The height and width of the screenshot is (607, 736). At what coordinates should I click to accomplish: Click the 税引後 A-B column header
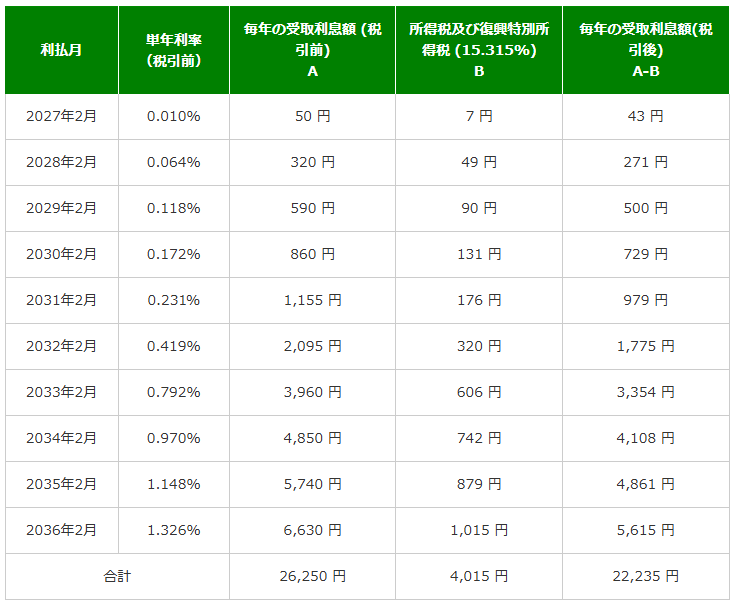[645, 50]
